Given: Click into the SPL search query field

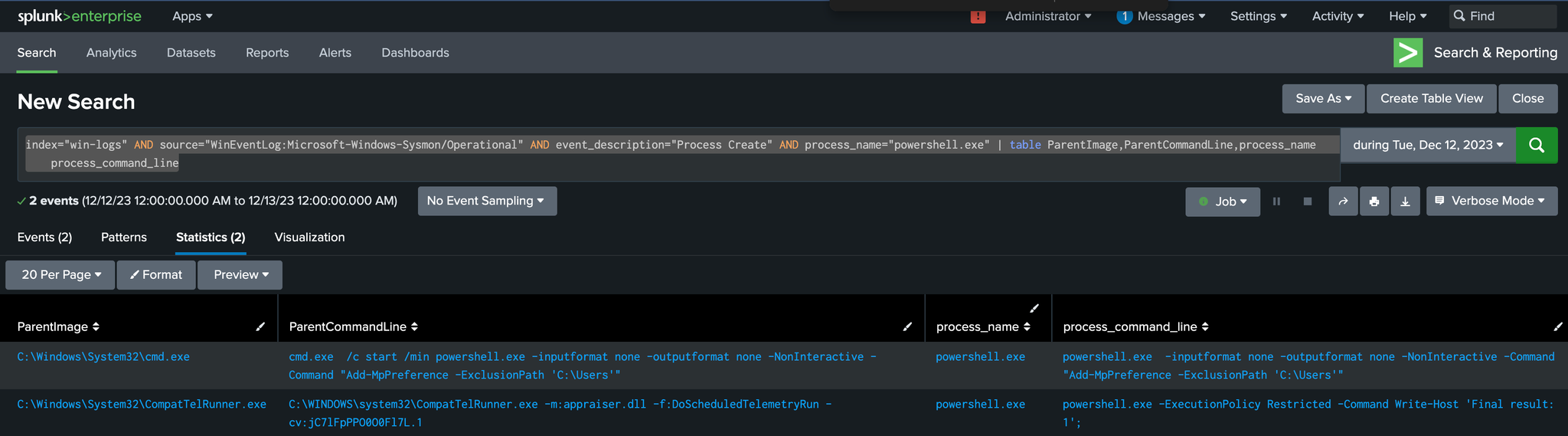Looking at the screenshot, I should click(678, 154).
